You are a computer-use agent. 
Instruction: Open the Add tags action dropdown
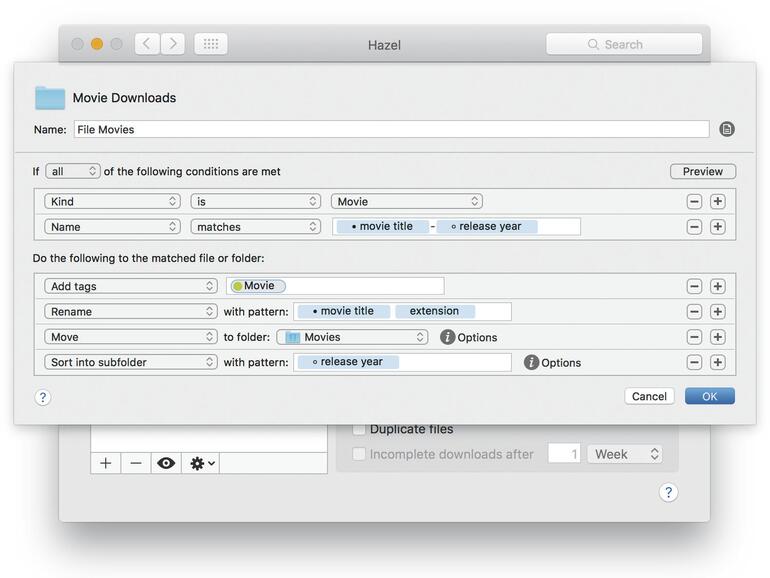point(131,286)
